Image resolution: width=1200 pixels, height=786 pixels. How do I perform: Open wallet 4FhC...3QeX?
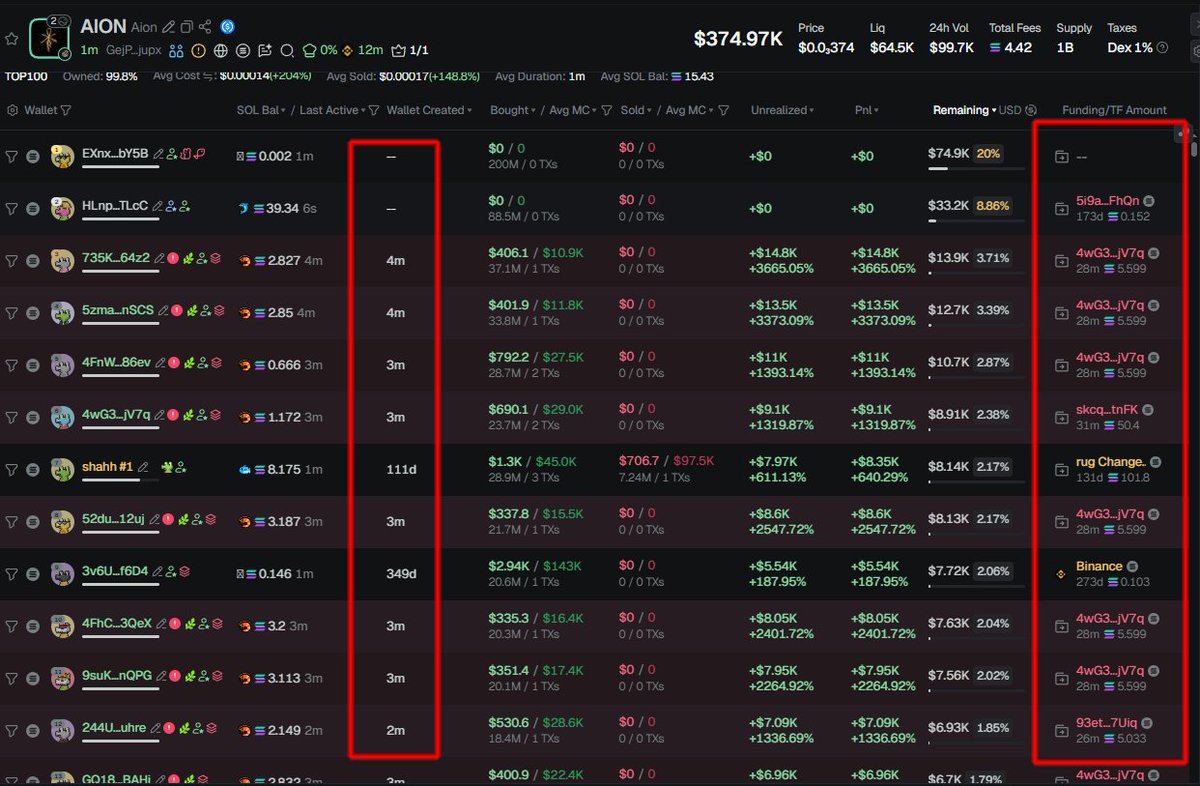point(117,623)
